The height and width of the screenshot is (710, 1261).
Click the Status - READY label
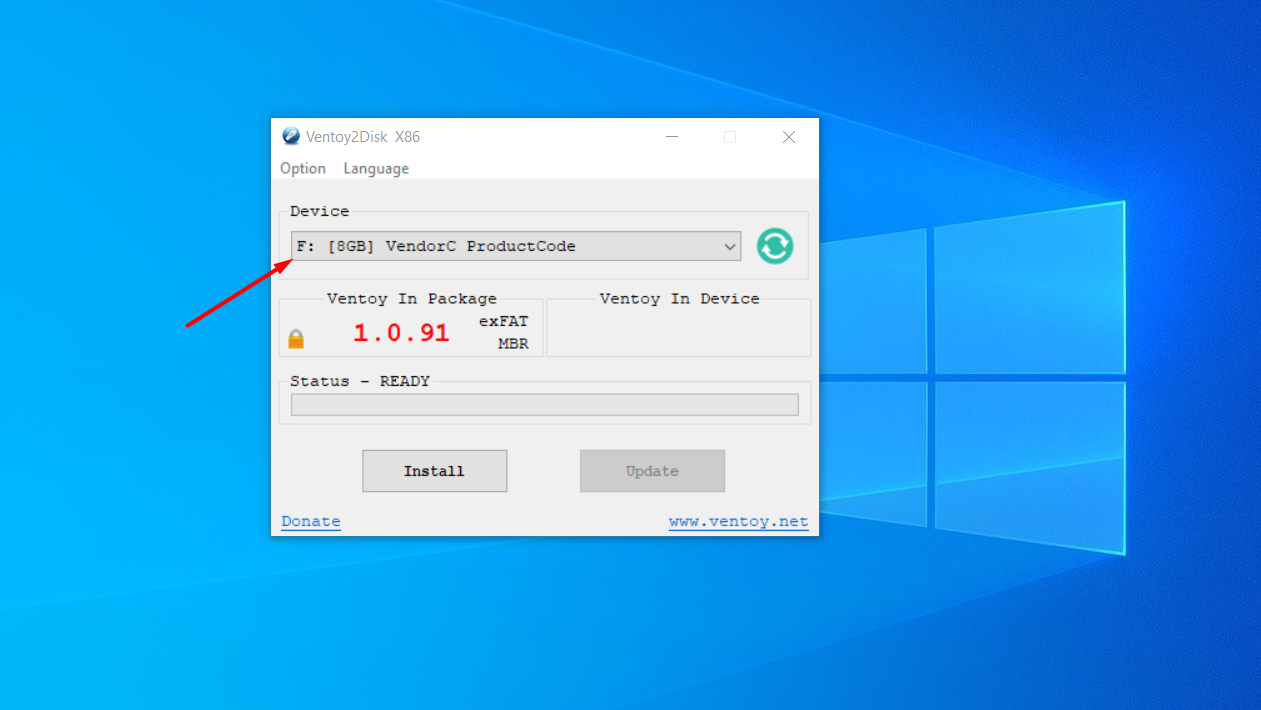tap(360, 381)
